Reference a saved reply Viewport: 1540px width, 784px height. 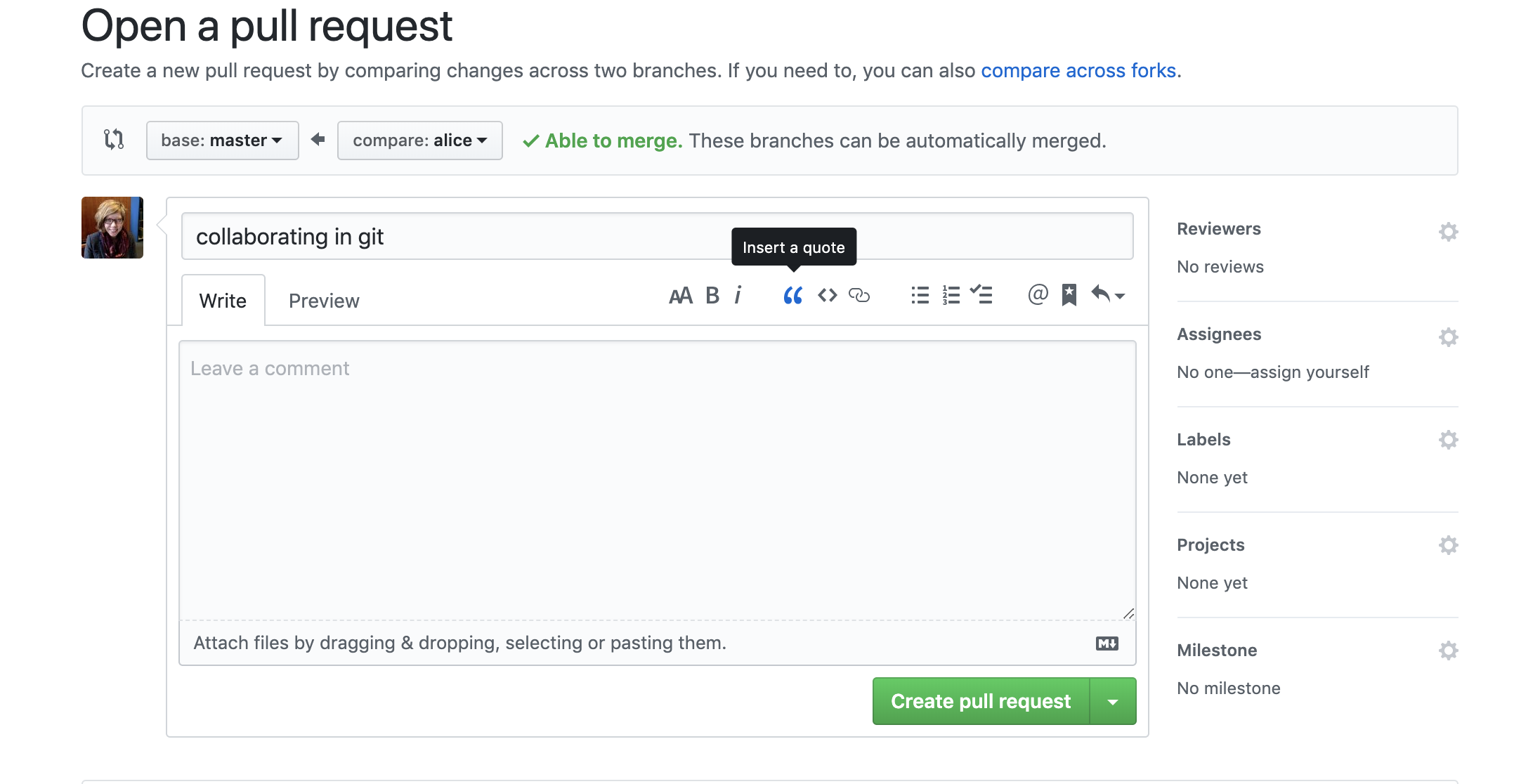[x=1069, y=295]
